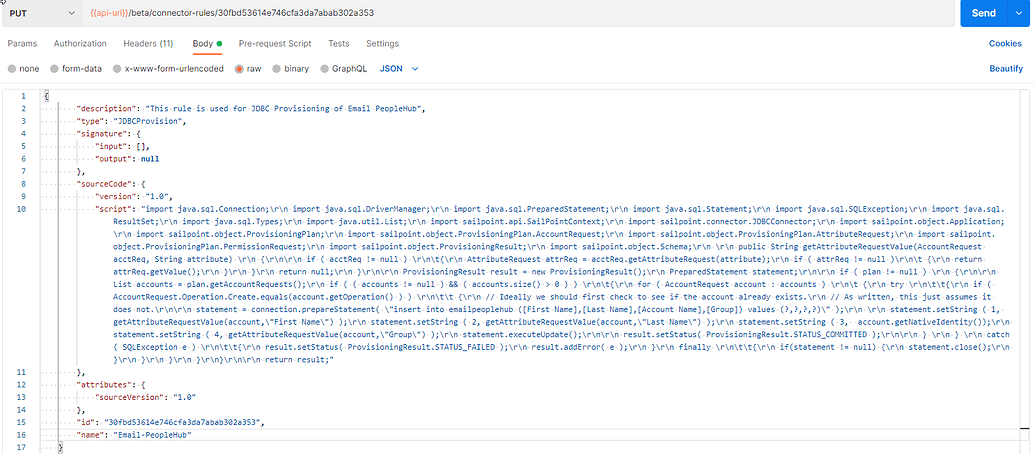The image size is (1035, 454).
Task: Expand the arrow beside Send
Action: click(1022, 13)
